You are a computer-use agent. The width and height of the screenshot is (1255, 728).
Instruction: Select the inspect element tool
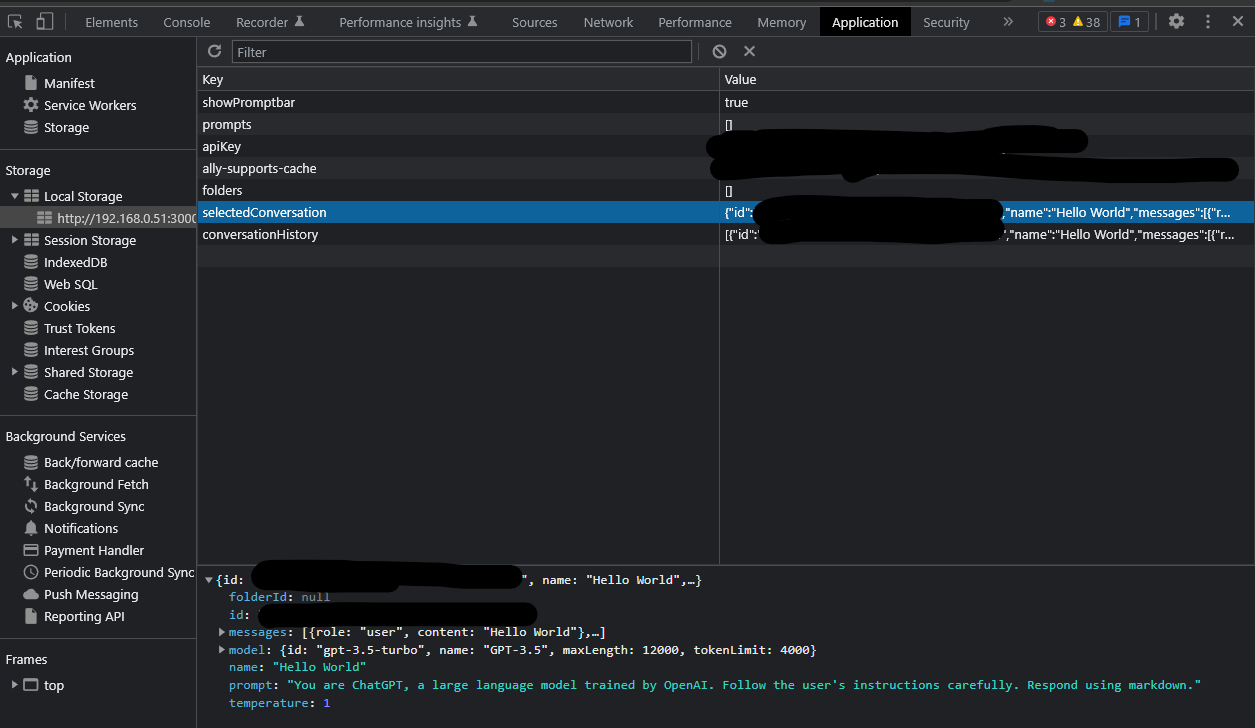click(16, 20)
